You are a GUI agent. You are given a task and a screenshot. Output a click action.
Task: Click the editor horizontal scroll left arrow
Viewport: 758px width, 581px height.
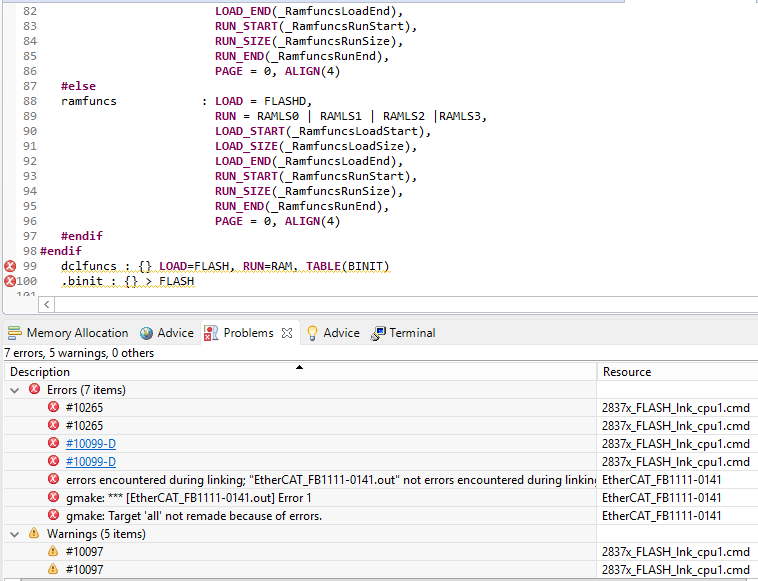pos(46,305)
